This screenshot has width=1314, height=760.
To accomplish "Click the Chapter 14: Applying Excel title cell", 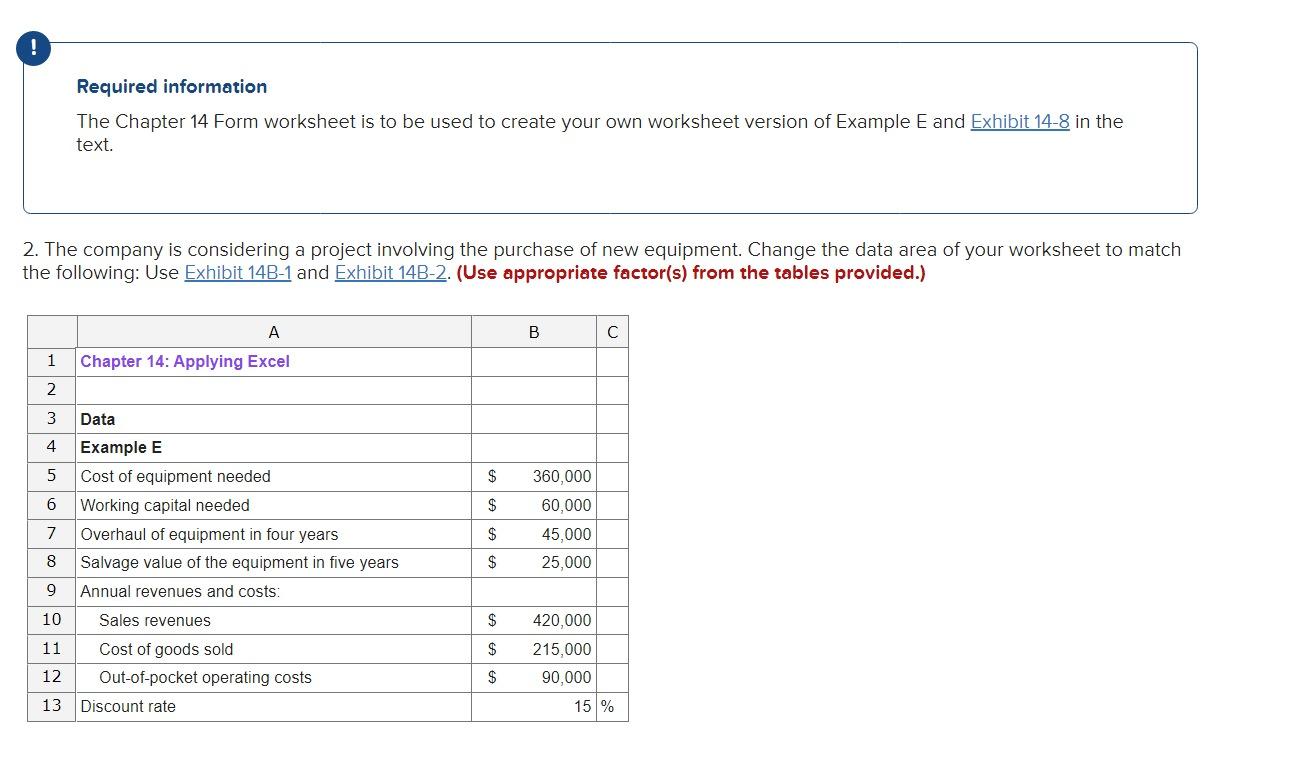I will tap(186, 361).
